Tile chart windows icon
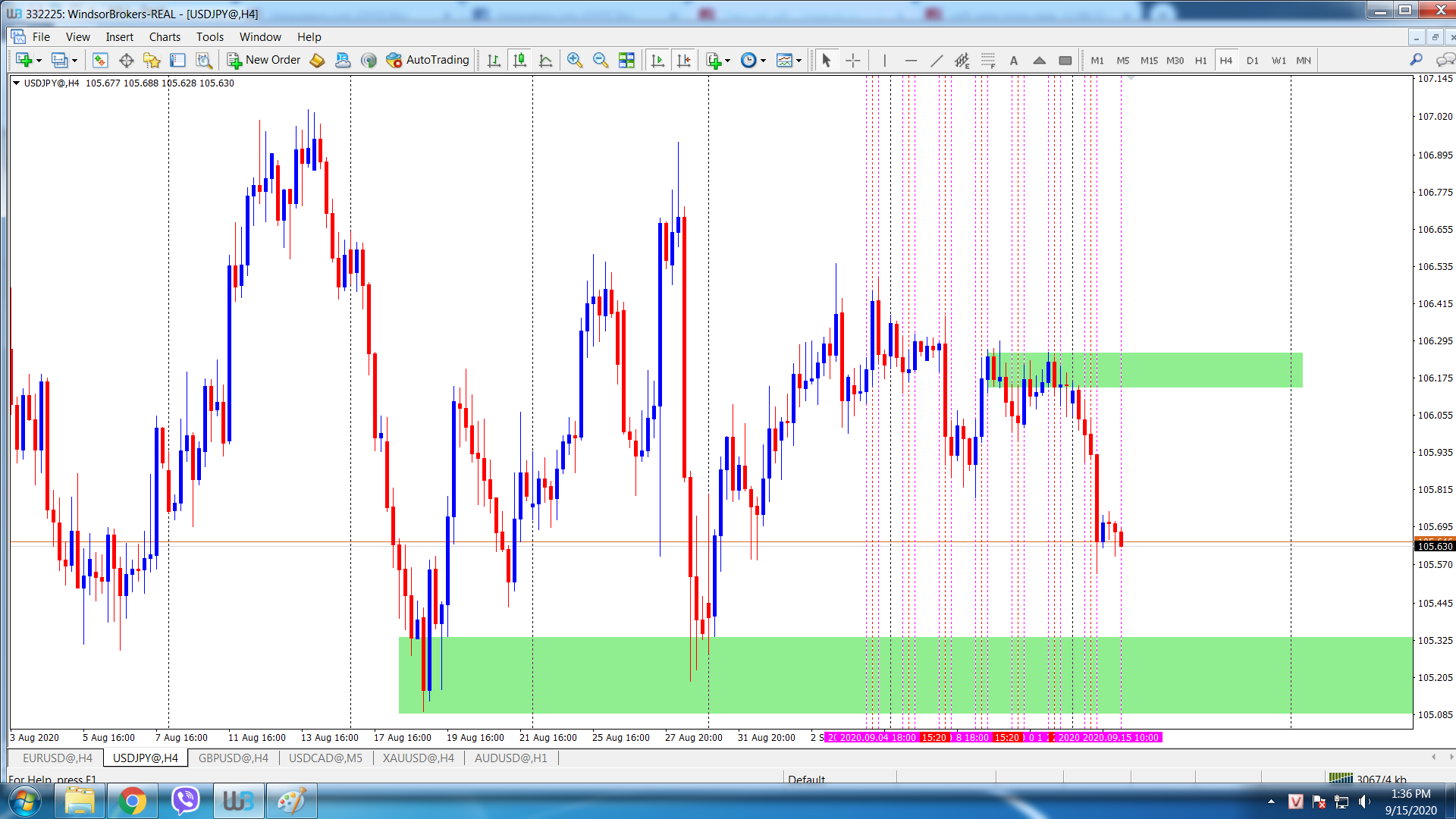This screenshot has height=819, width=1456. coord(626,60)
